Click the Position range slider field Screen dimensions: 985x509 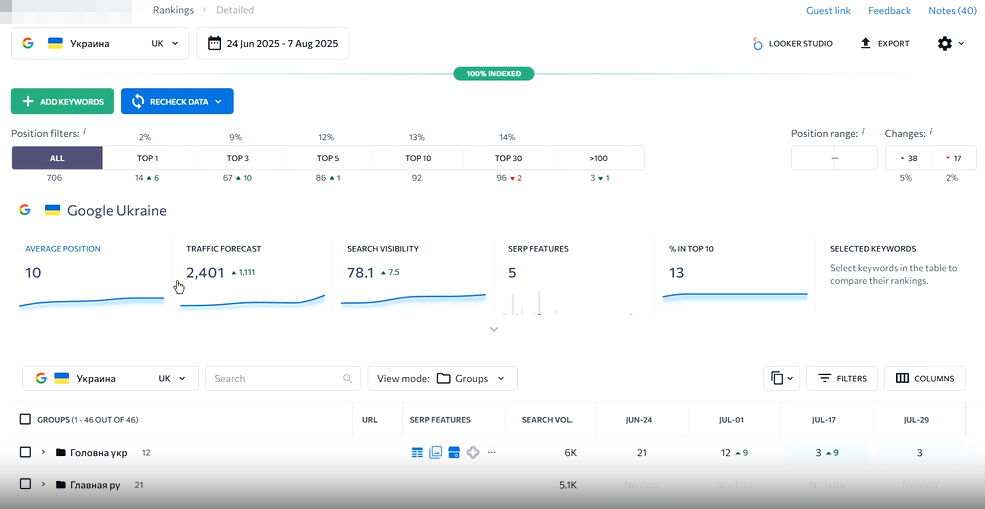834,158
